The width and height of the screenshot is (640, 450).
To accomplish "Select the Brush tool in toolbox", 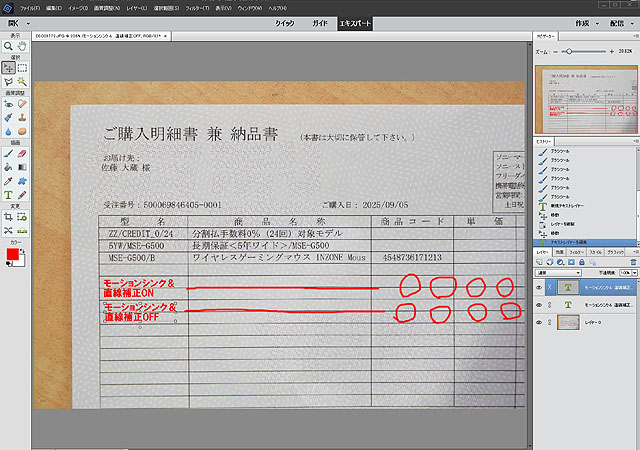I will pyautogui.click(x=8, y=154).
